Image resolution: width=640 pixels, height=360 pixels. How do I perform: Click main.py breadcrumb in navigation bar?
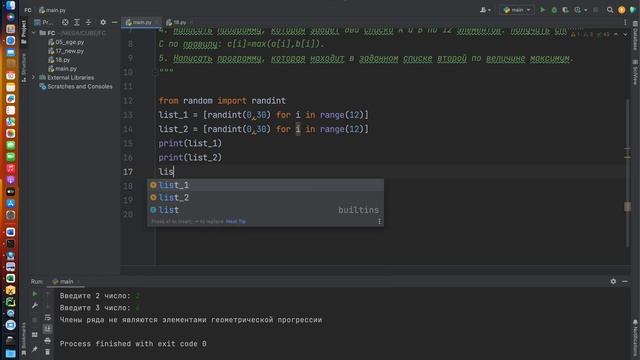click(52, 10)
